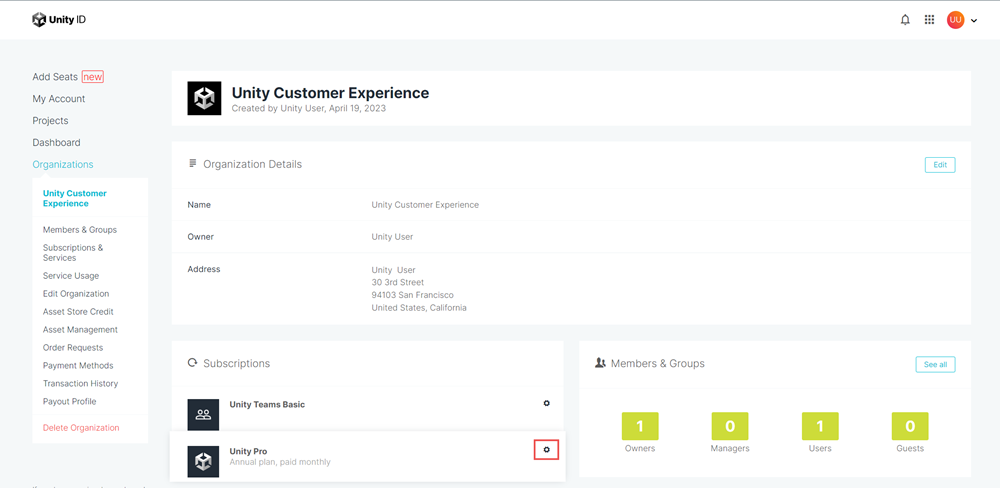The image size is (1000, 488).
Task: Click the UU user avatar
Action: pyautogui.click(x=955, y=20)
